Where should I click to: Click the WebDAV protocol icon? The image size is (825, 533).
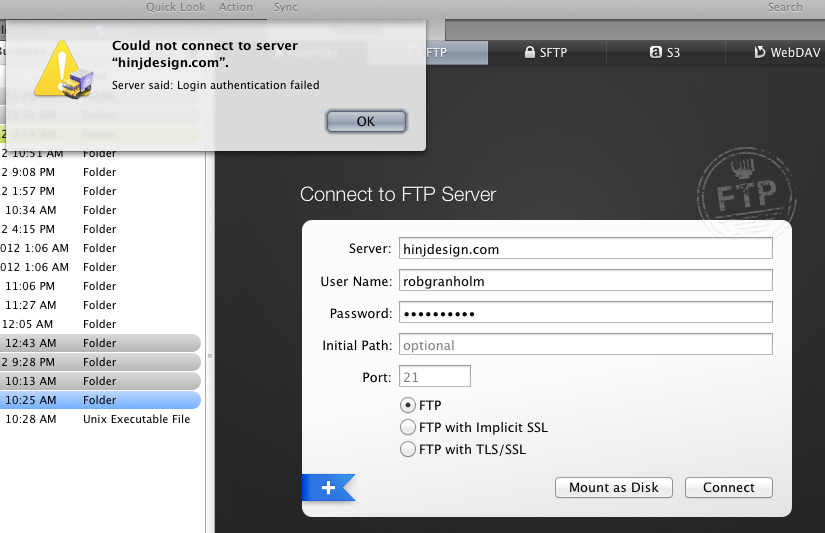pyautogui.click(x=759, y=52)
